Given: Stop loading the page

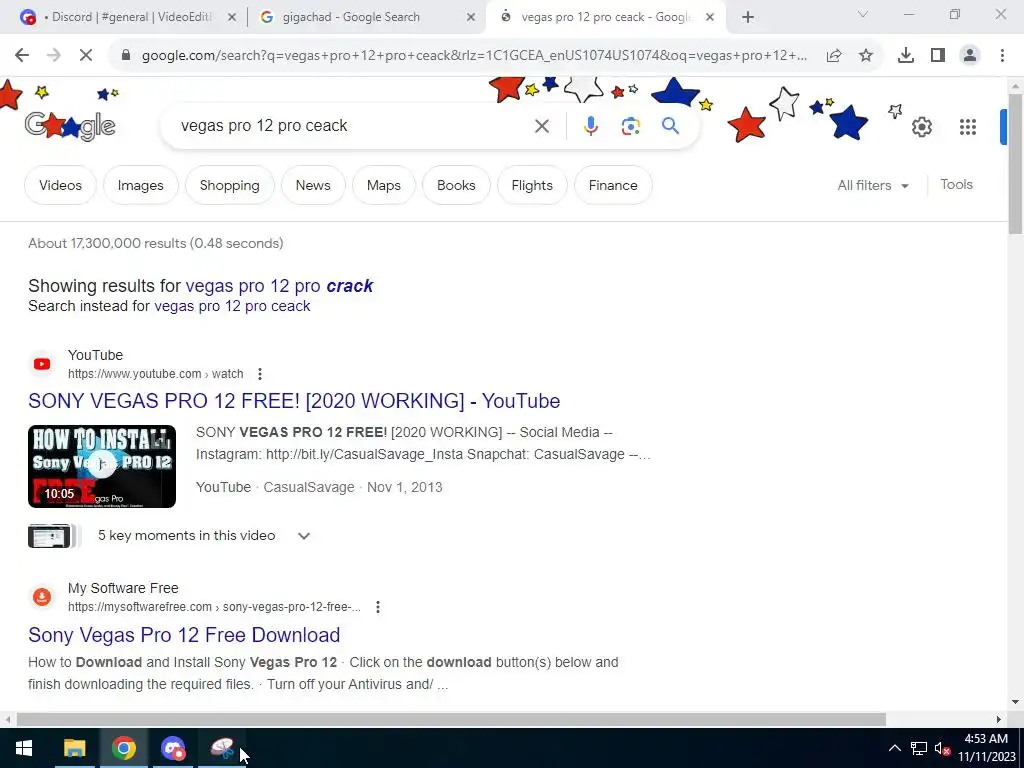Looking at the screenshot, I should 86,56.
